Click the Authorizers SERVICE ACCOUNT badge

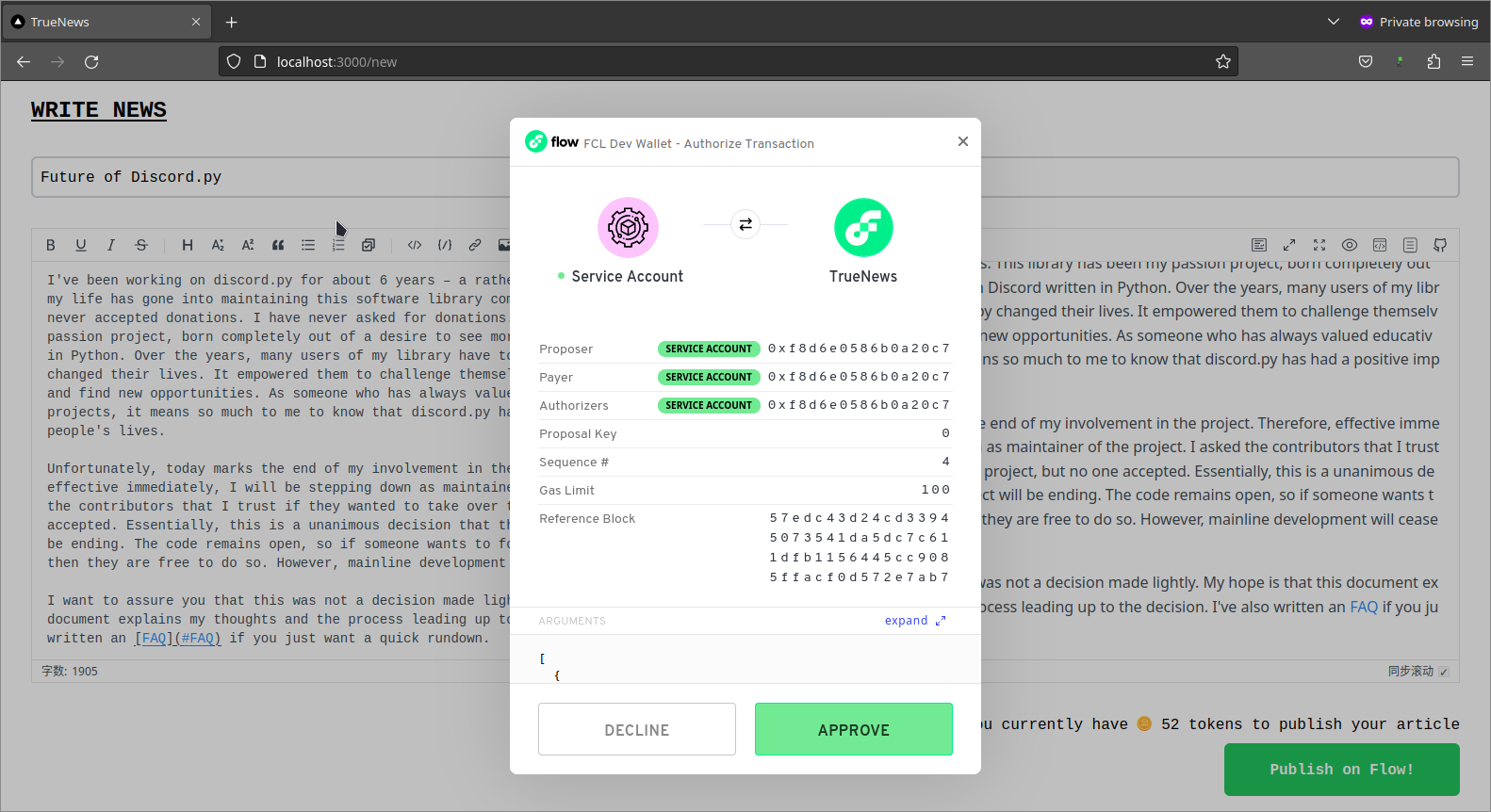(x=709, y=405)
